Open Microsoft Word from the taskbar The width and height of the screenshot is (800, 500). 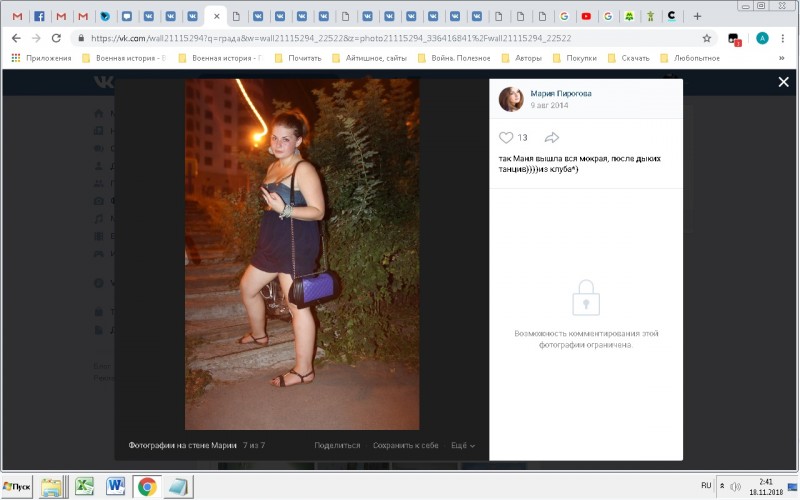115,486
